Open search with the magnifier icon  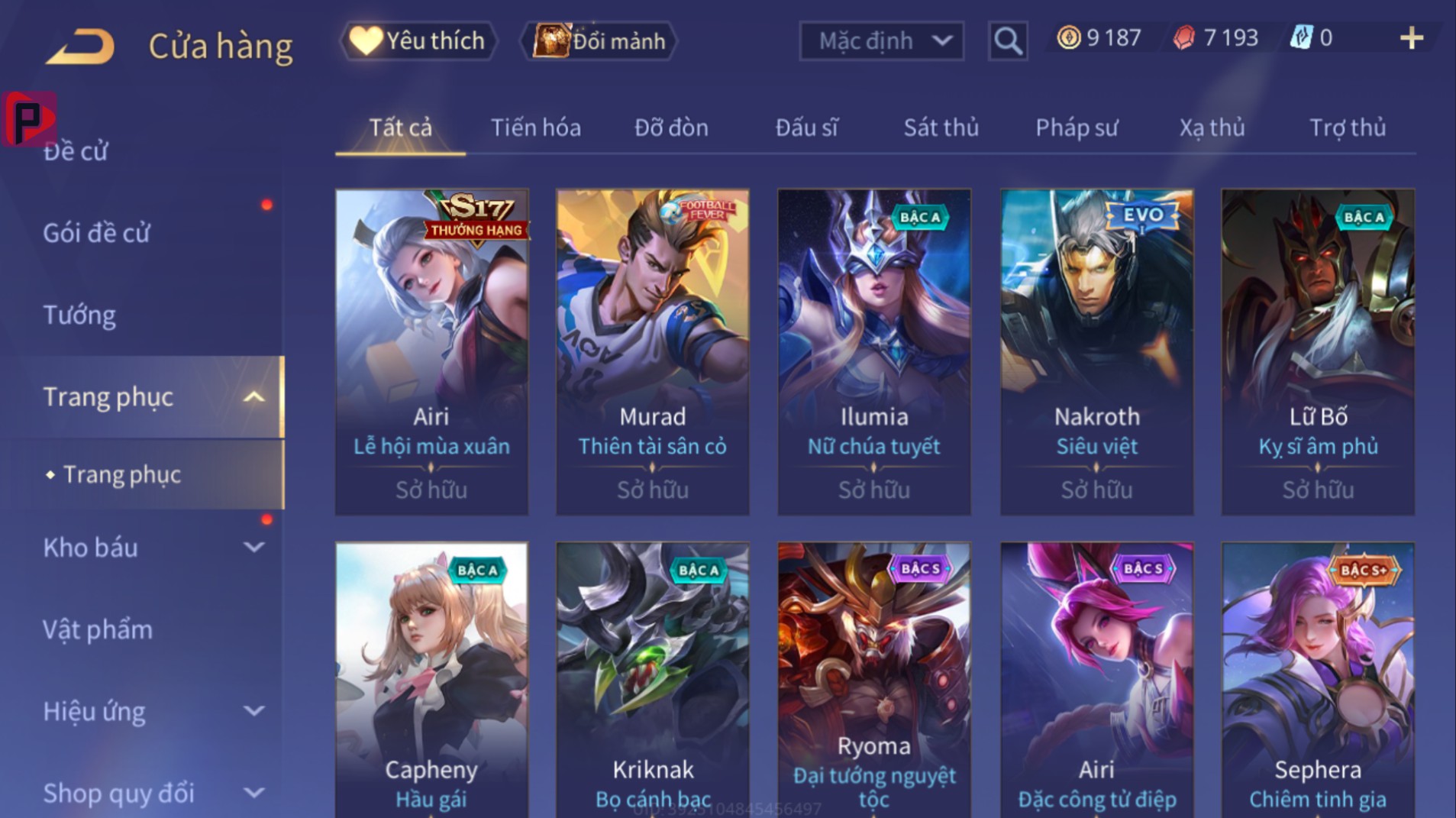pyautogui.click(x=1008, y=40)
